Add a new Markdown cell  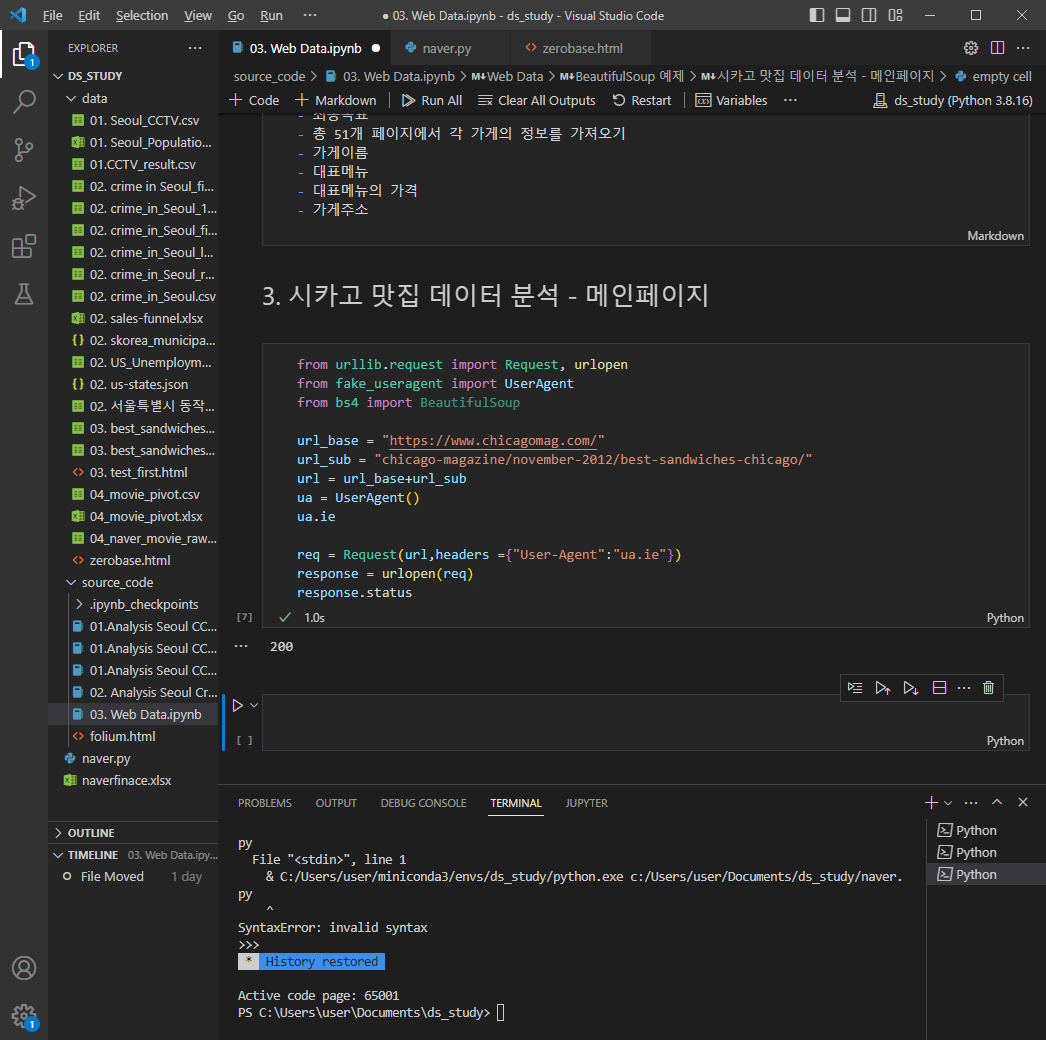(336, 100)
